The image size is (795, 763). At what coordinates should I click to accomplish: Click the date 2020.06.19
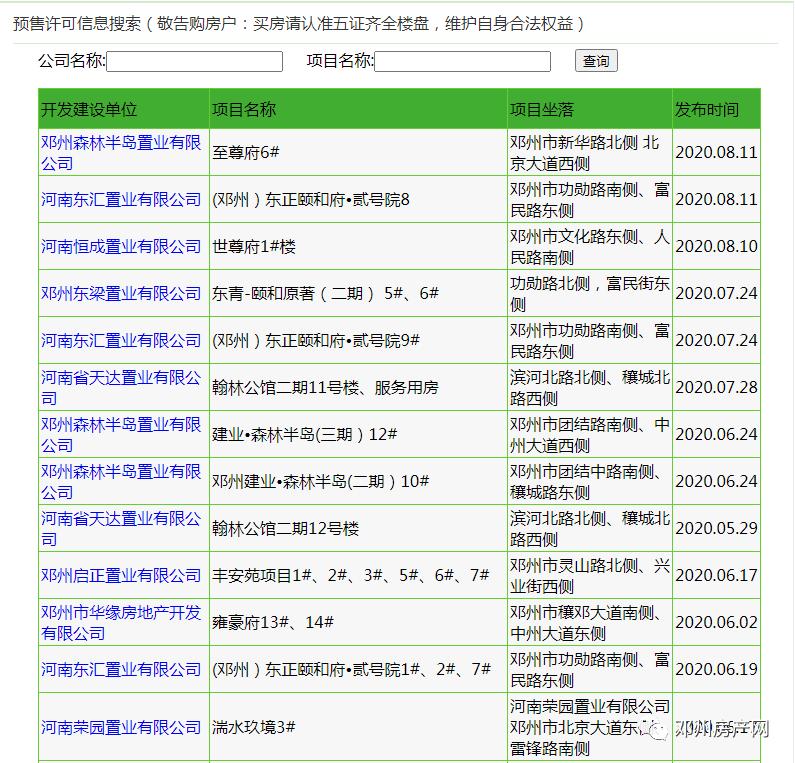[x=716, y=669]
